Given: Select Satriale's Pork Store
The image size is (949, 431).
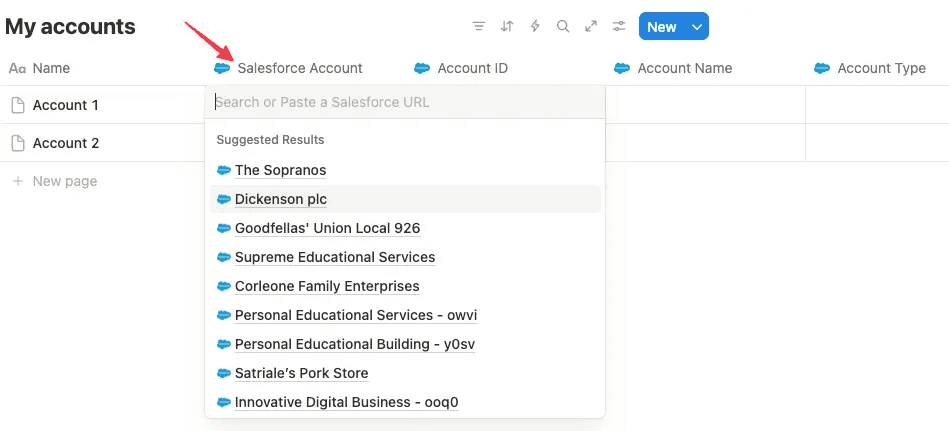Looking at the screenshot, I should coord(405,373).
